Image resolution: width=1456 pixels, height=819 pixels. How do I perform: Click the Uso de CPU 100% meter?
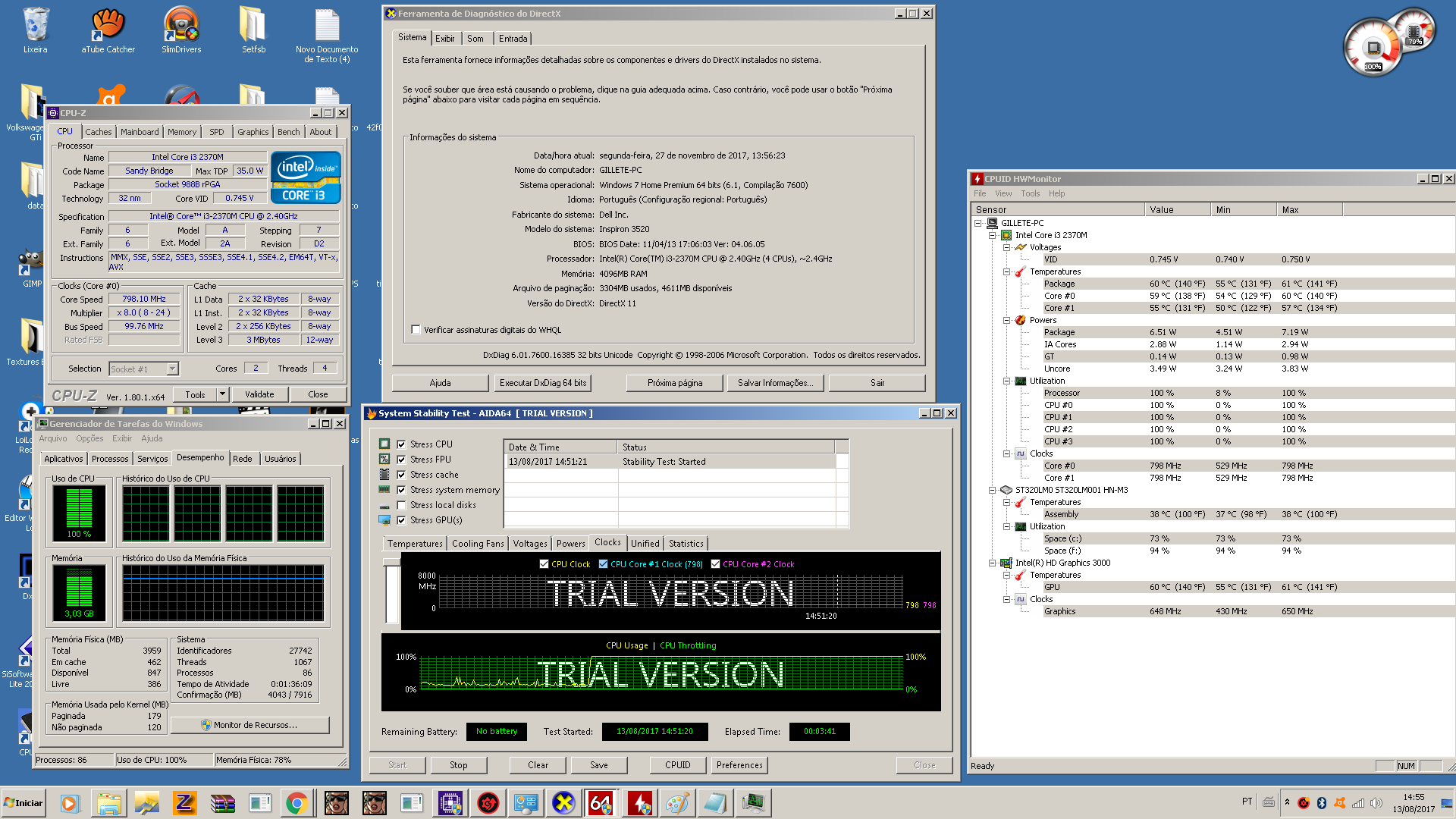pyautogui.click(x=79, y=513)
